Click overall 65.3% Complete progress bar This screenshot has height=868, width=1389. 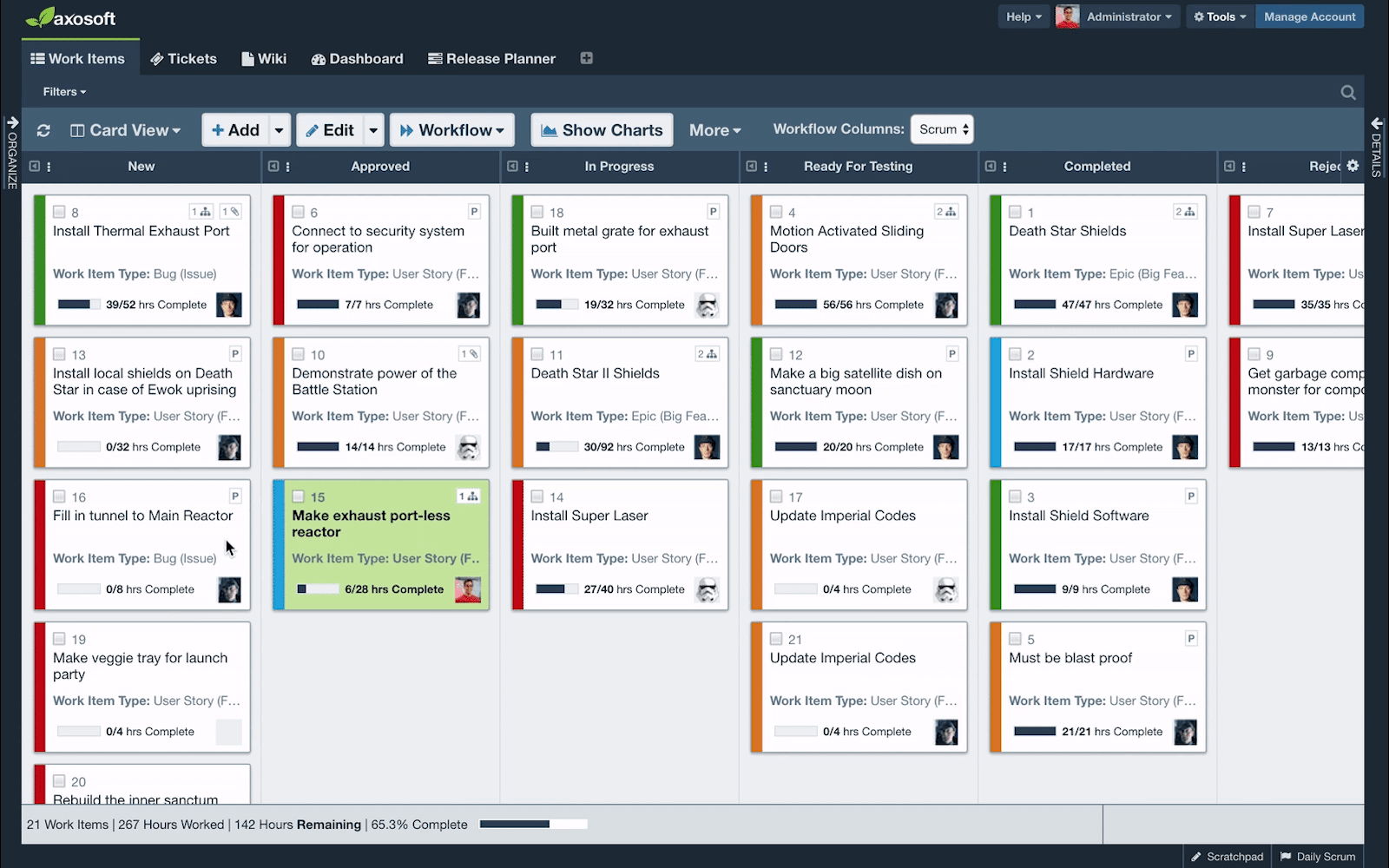point(534,824)
